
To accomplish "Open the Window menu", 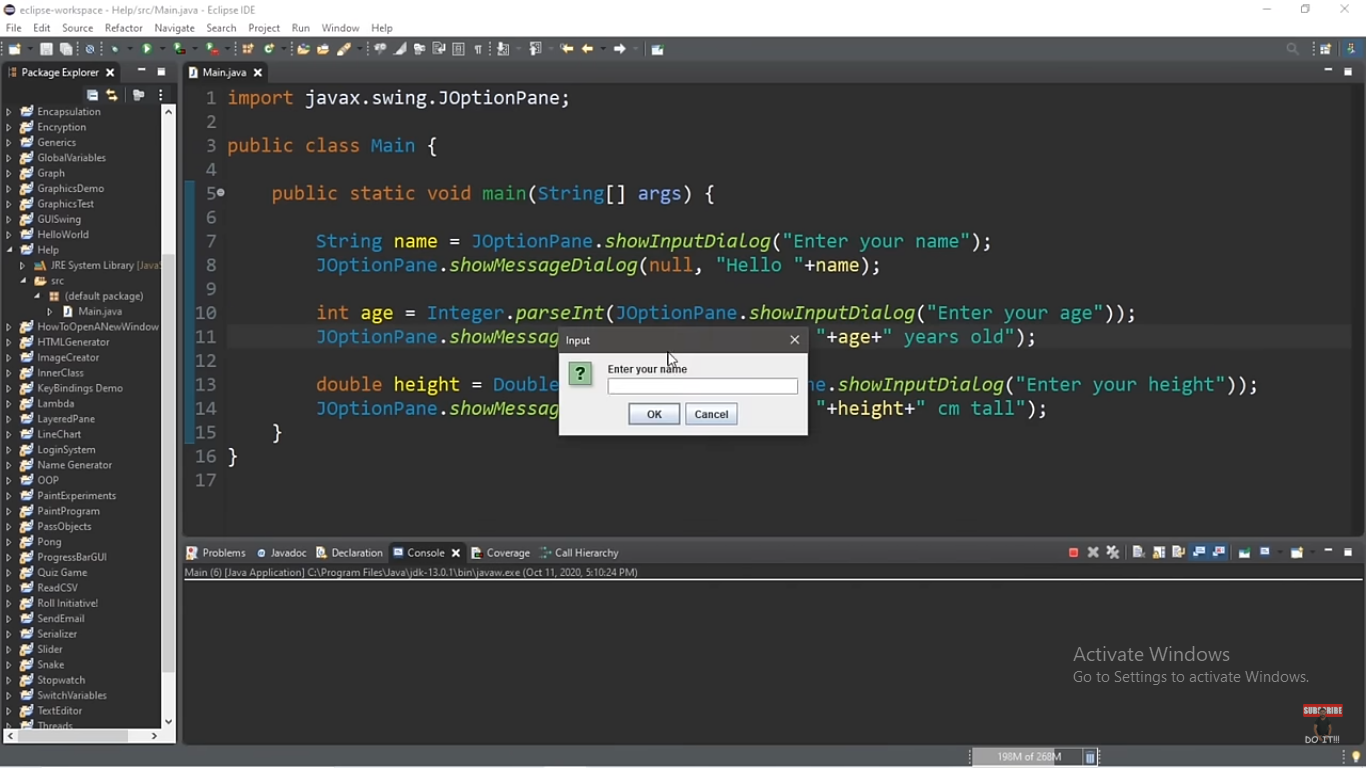I will click(x=340, y=28).
